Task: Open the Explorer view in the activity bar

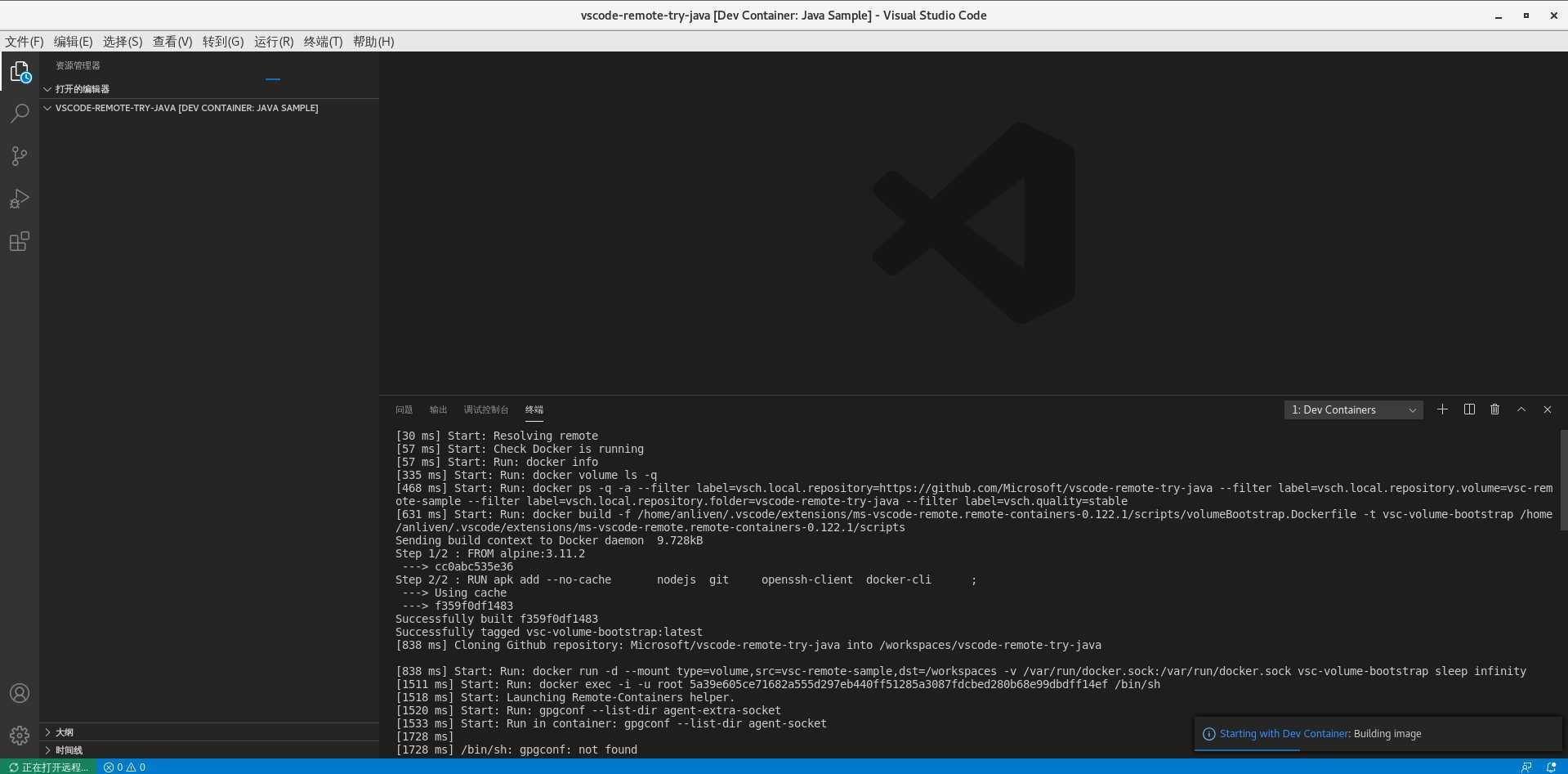Action: pyautogui.click(x=20, y=72)
